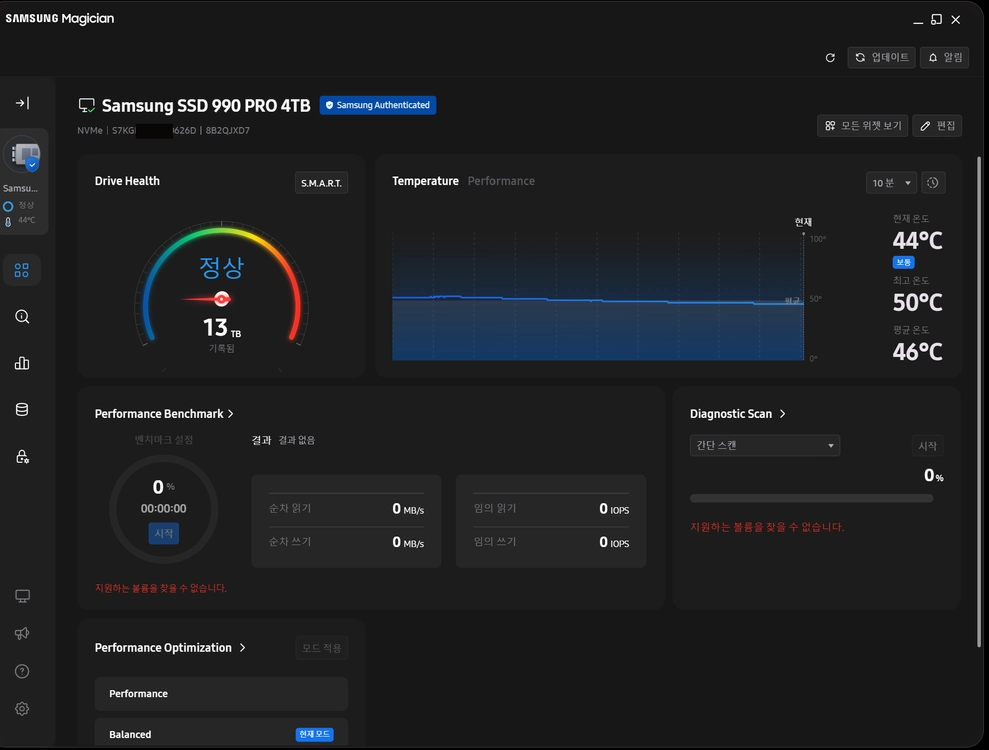
Task: Open Diagnostic Scan section chevron
Action: [x=782, y=414]
